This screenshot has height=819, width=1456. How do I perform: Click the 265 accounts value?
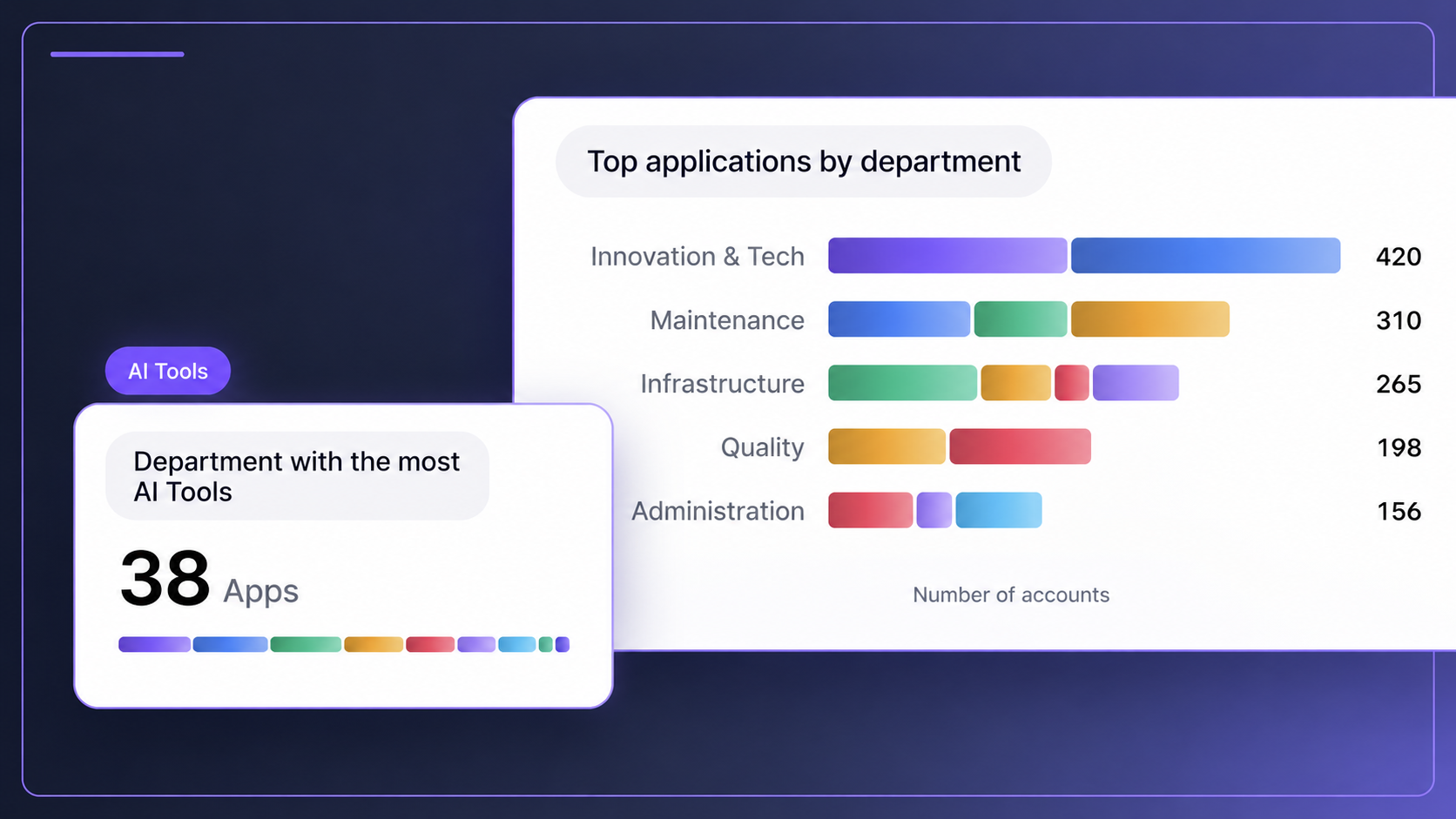(1399, 384)
